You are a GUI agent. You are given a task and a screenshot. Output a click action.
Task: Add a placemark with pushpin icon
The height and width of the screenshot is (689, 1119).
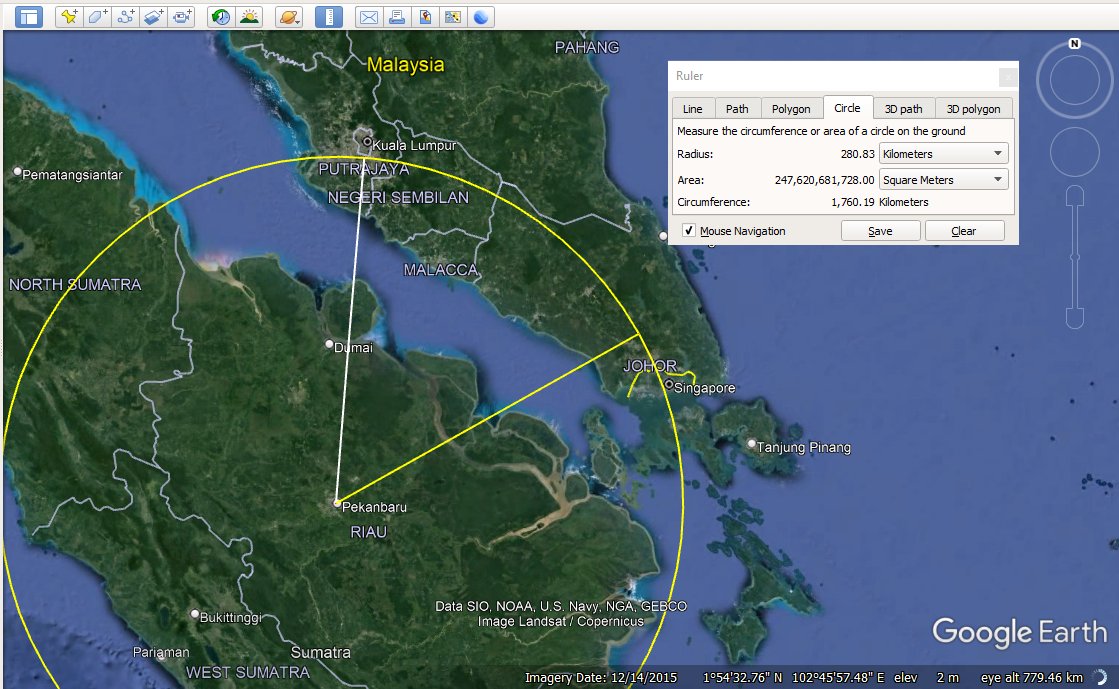point(69,16)
